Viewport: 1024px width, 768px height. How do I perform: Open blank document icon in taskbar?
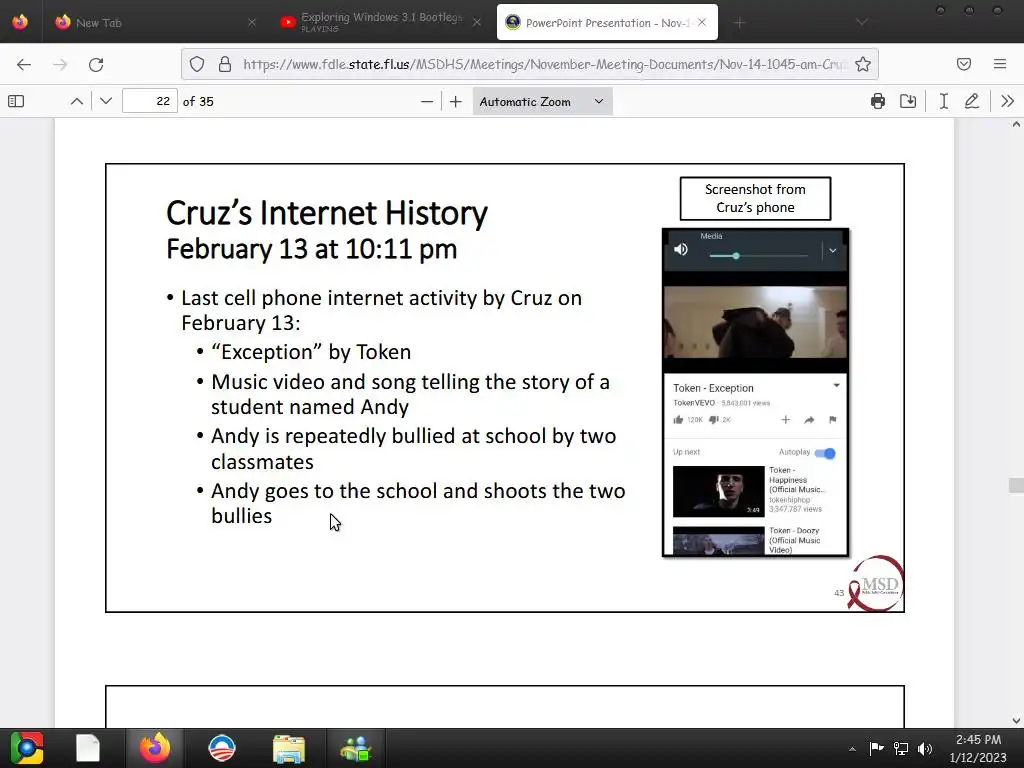click(88, 748)
